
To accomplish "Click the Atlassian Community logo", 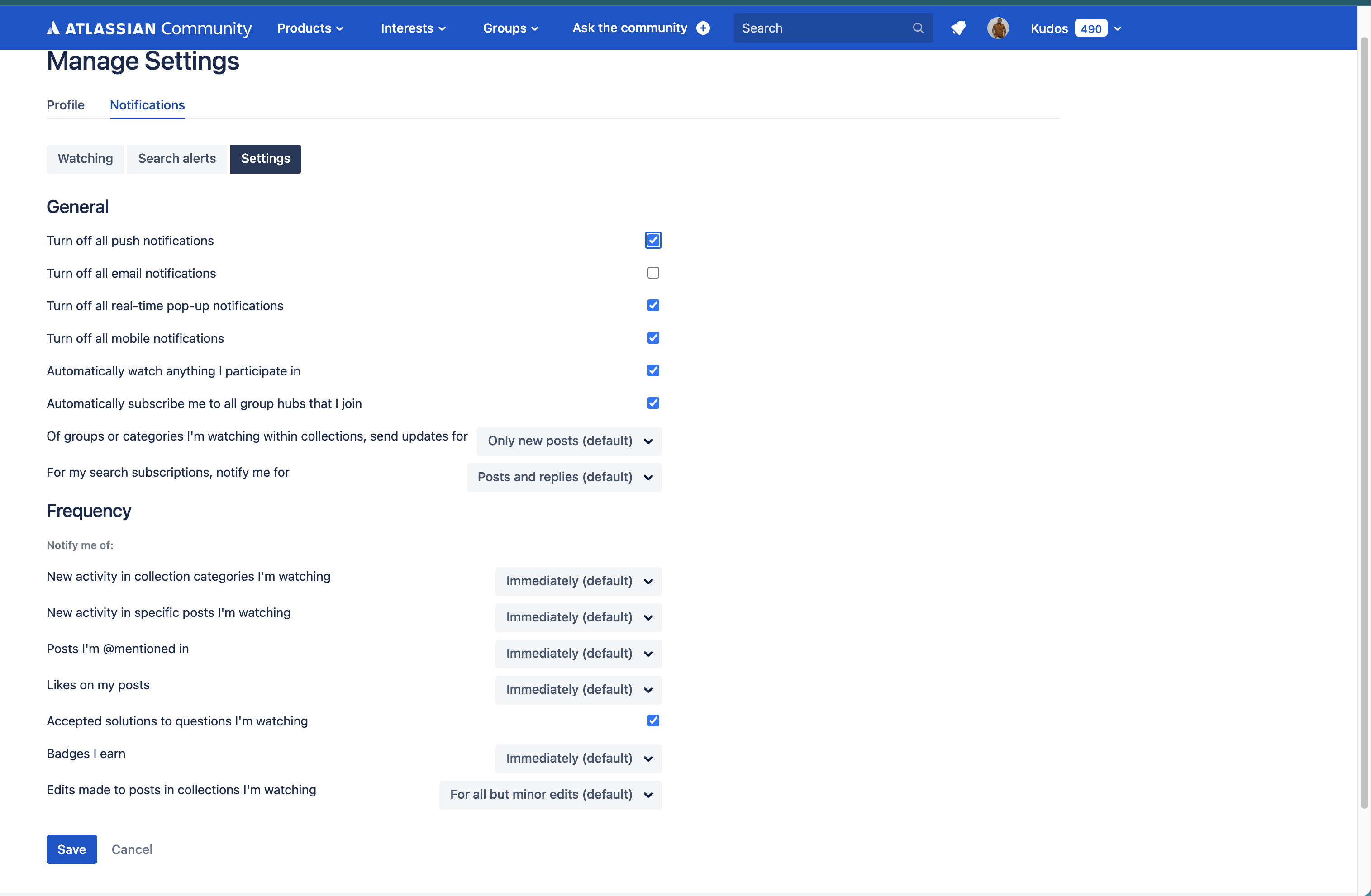I will 148,28.
